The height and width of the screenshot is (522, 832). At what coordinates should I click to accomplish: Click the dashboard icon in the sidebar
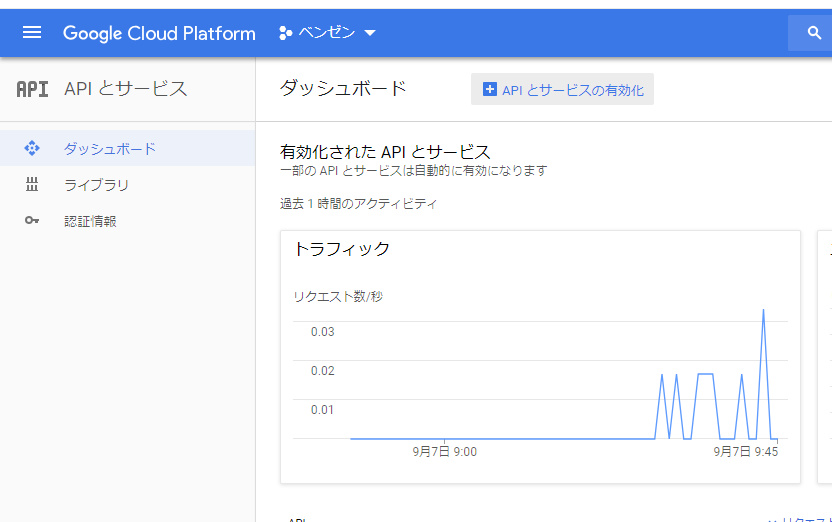(x=32, y=148)
